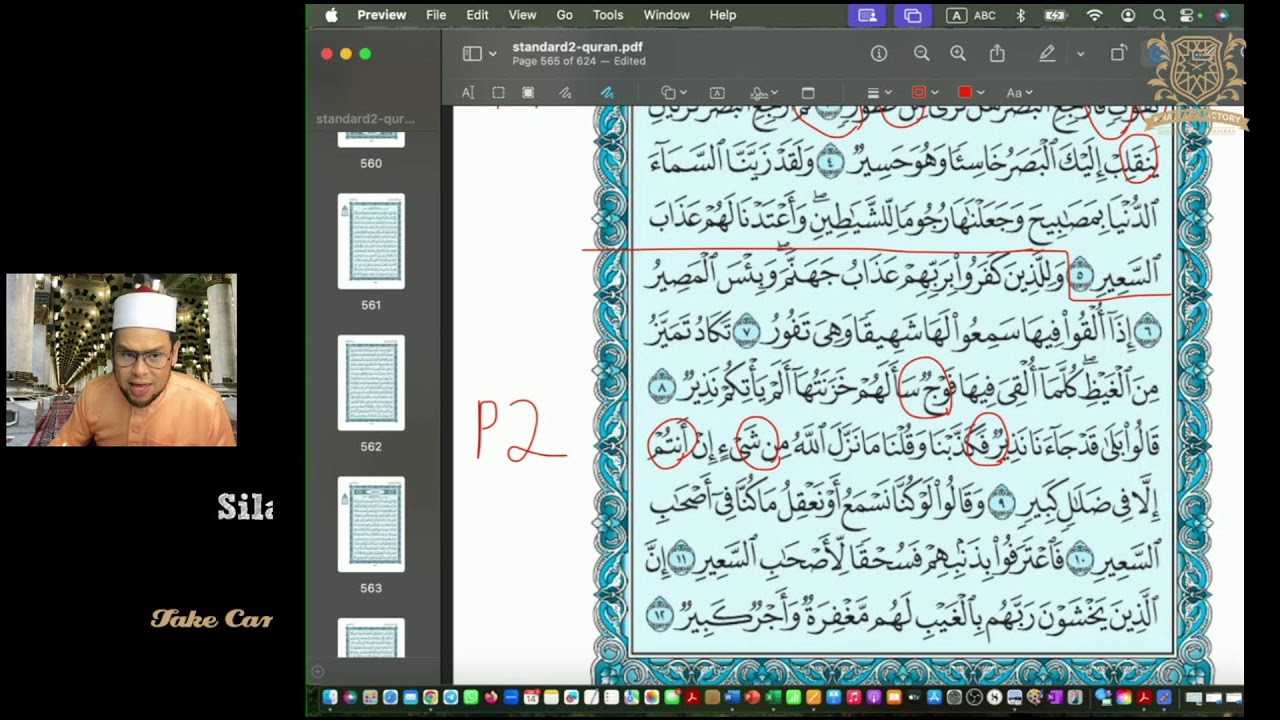1280x720 pixels.
Task: Expand the highlight options chevron
Action: coord(1080,54)
